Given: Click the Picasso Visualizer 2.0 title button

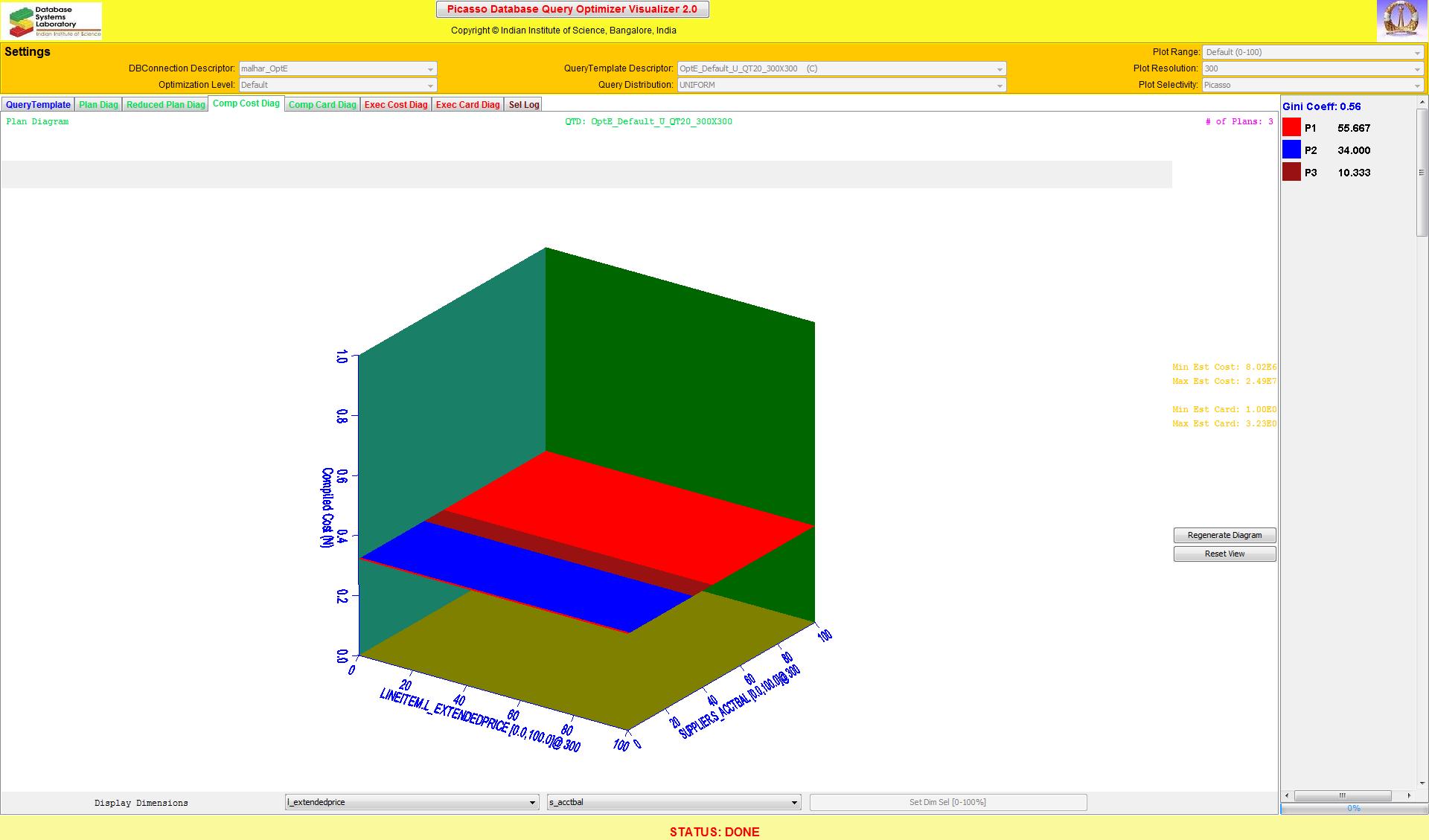Looking at the screenshot, I should 572,10.
